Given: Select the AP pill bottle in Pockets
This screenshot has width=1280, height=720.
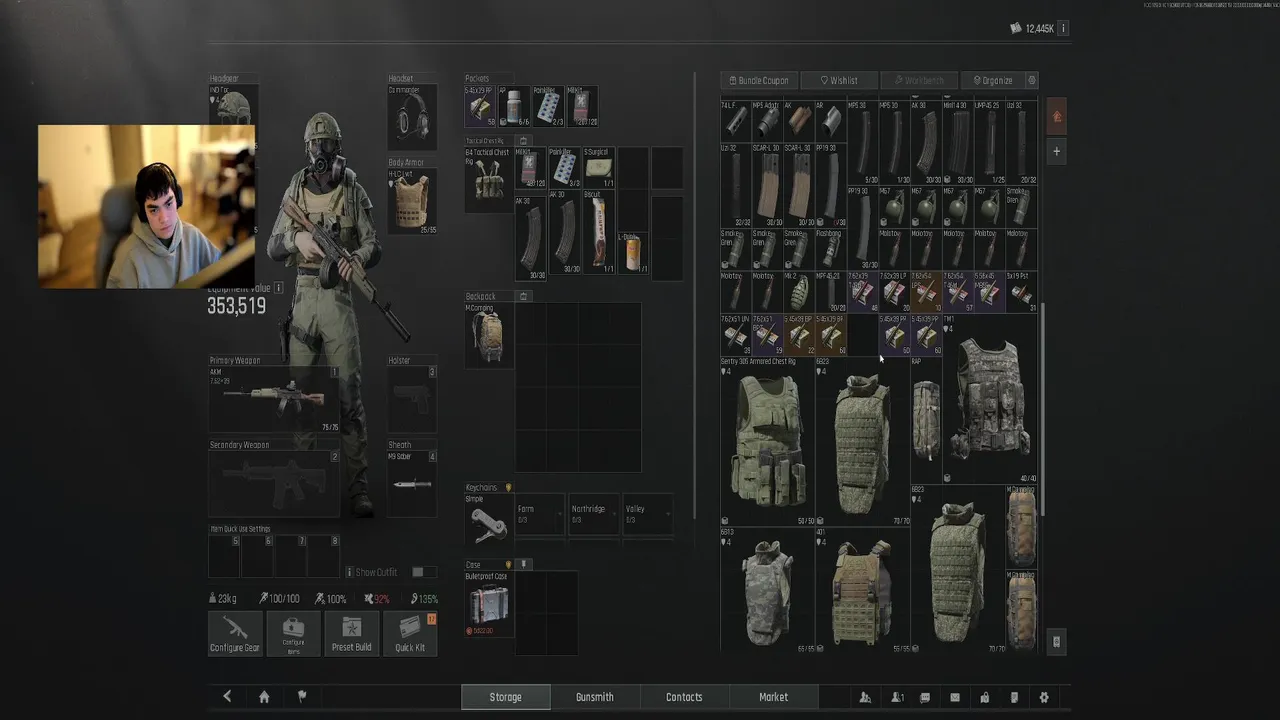Looking at the screenshot, I should pos(514,106).
